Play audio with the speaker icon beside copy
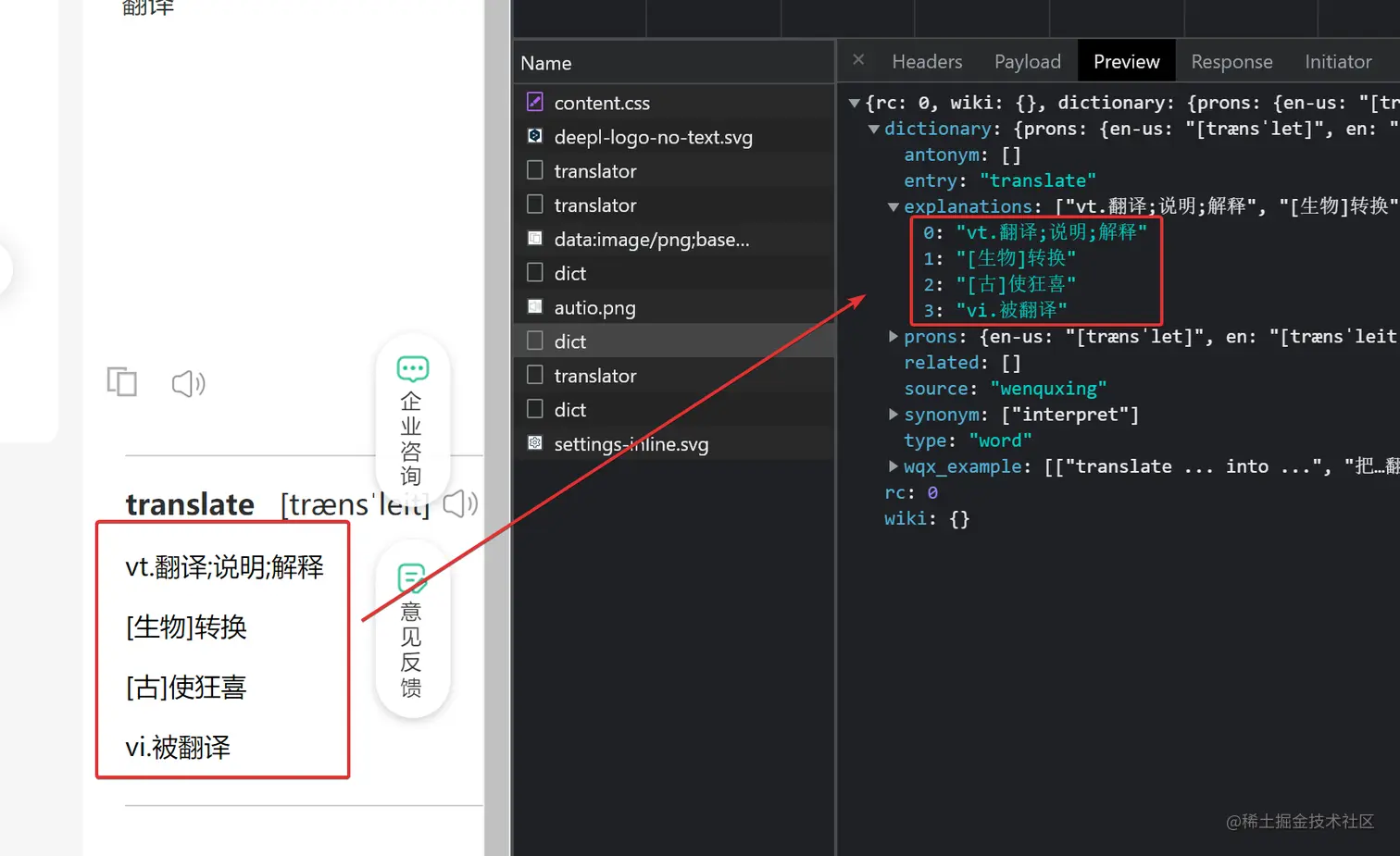 (x=189, y=383)
